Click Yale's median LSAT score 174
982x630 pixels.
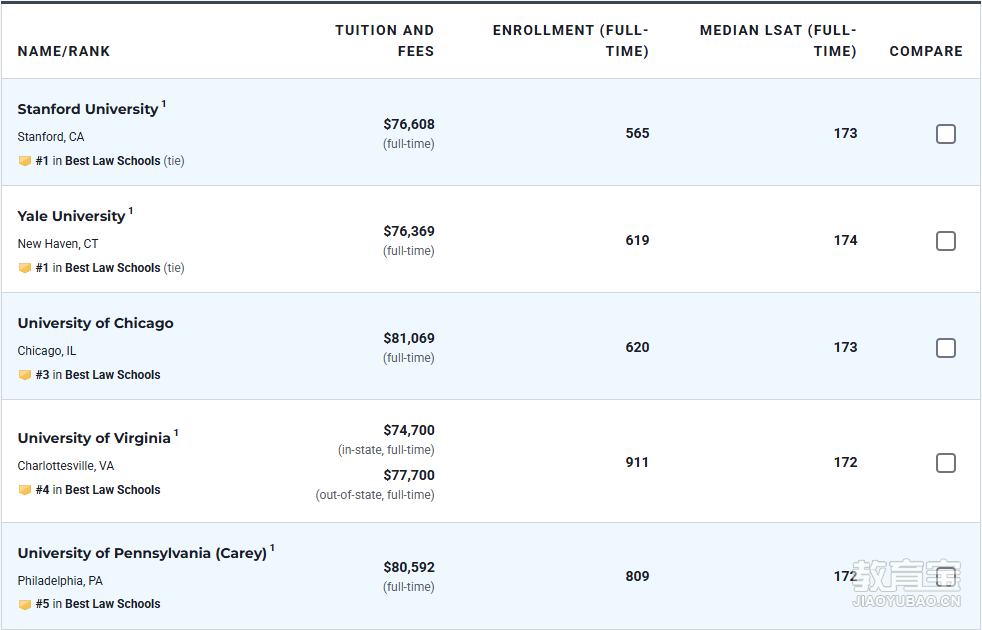tap(845, 240)
